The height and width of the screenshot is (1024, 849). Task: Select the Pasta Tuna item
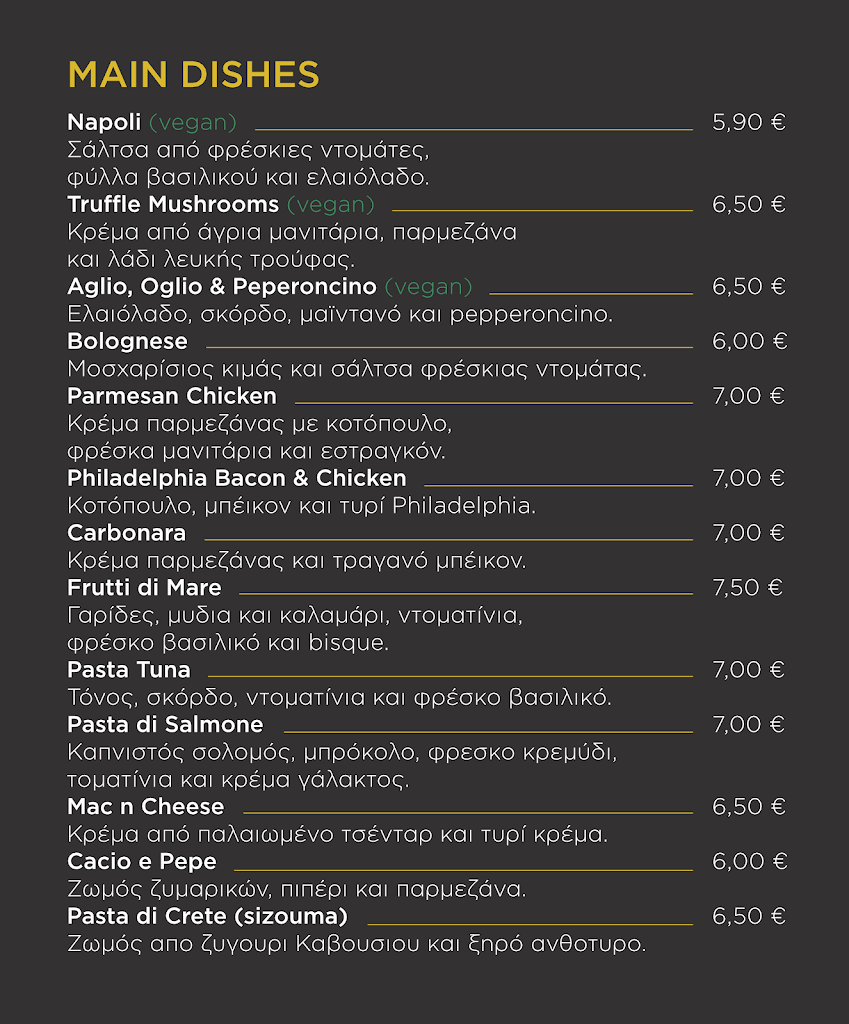click(129, 670)
